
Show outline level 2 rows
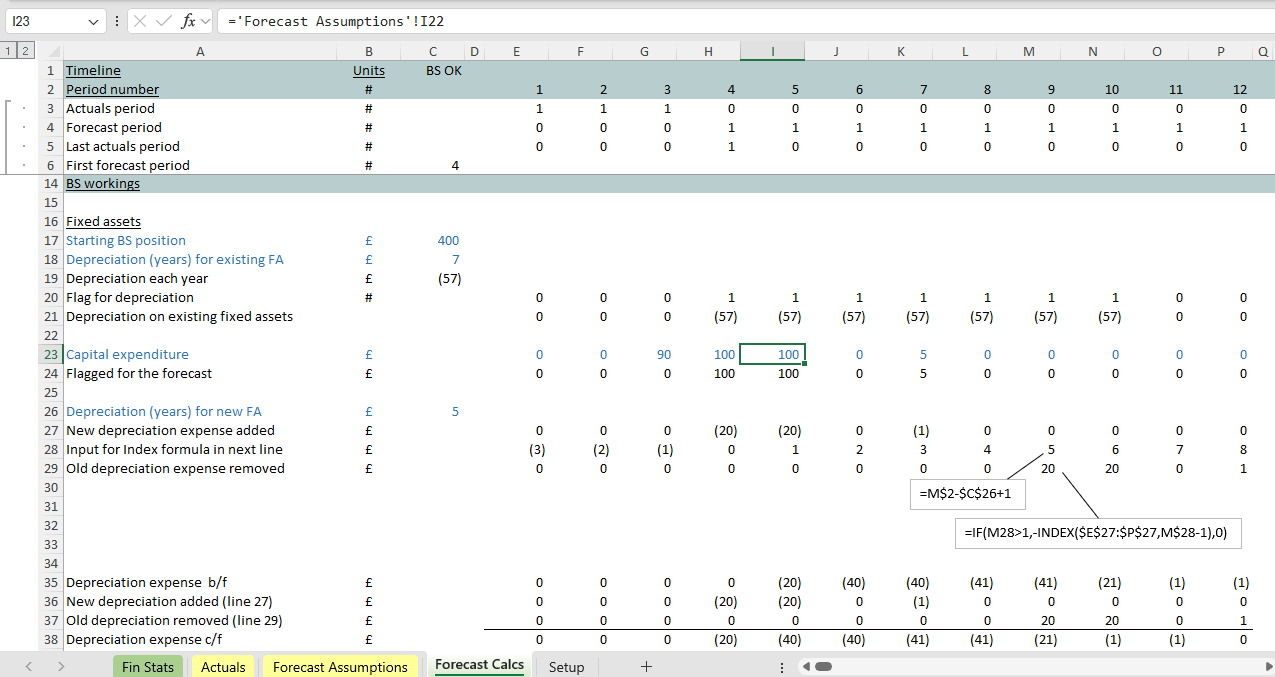pos(25,51)
